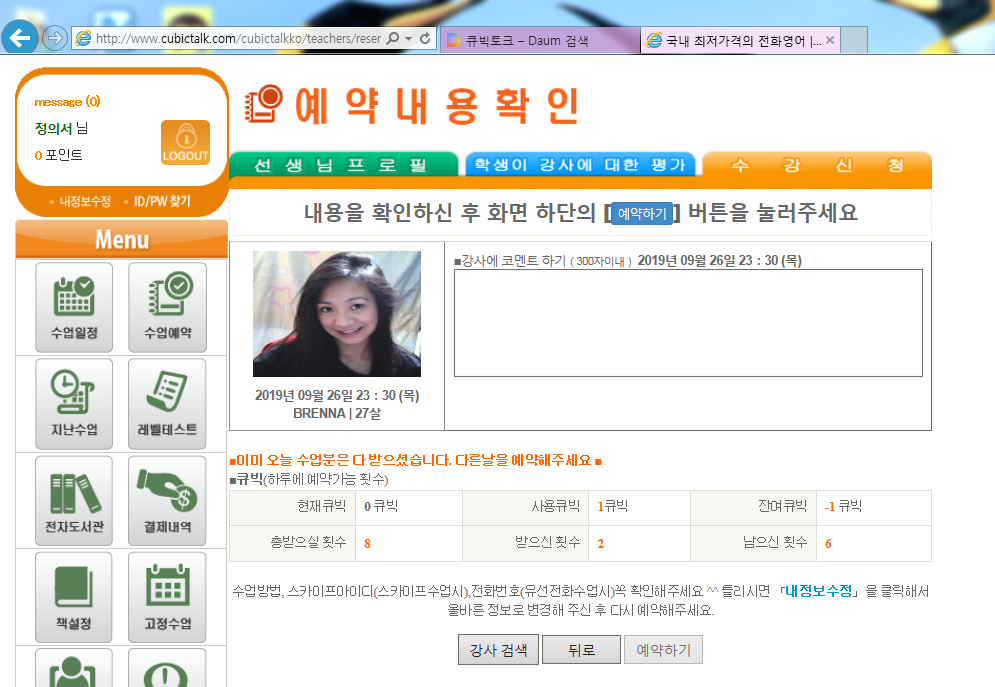Click the orange LOGOUT lock icon

click(x=185, y=143)
